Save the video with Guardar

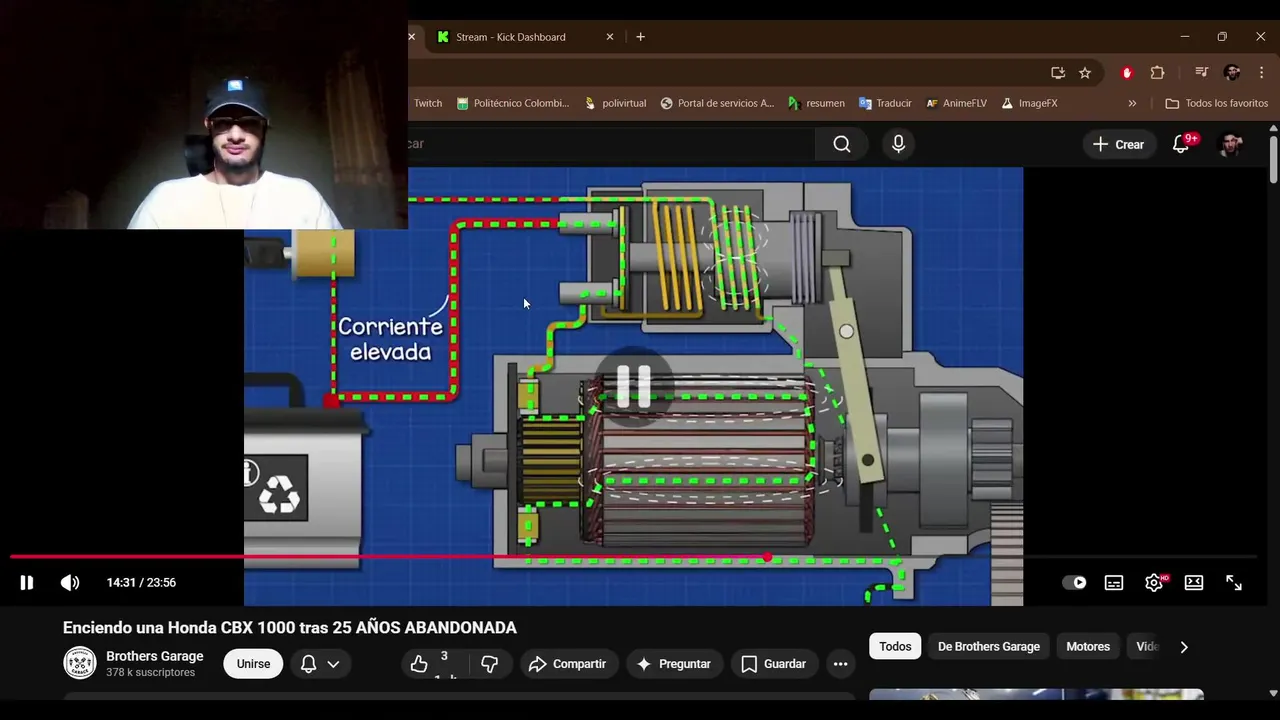click(x=773, y=664)
